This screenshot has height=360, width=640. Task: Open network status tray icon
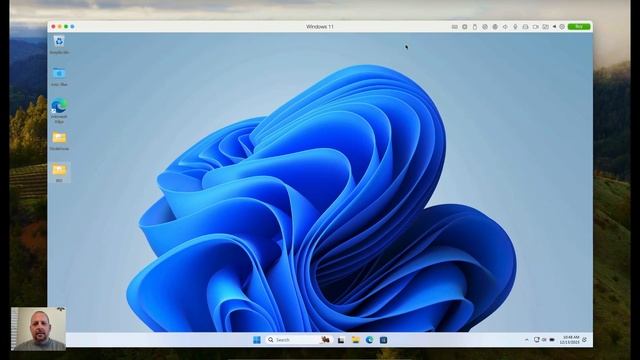pos(537,340)
